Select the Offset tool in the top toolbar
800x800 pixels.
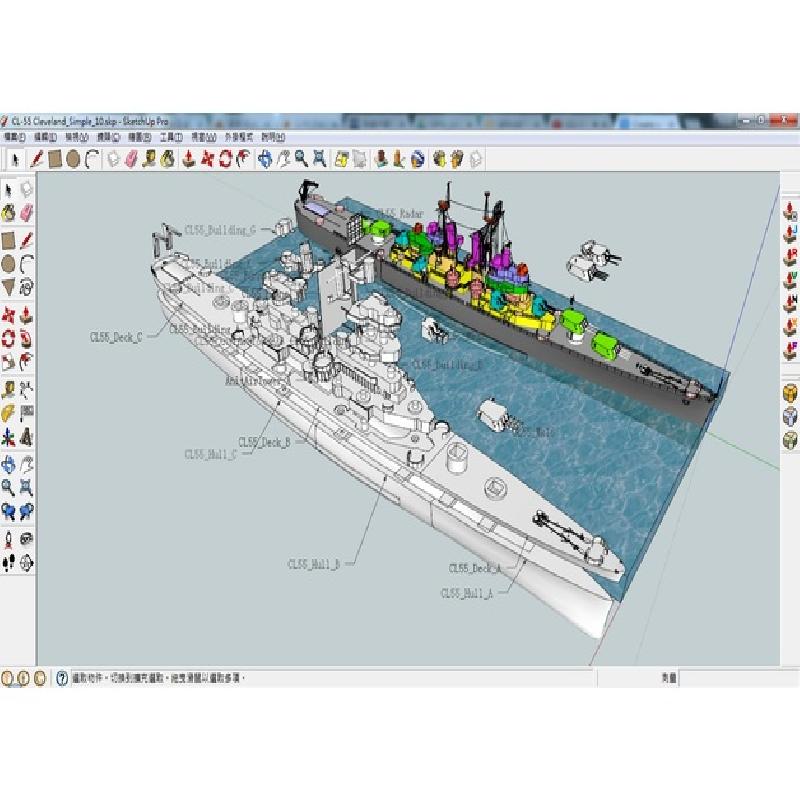(243, 159)
